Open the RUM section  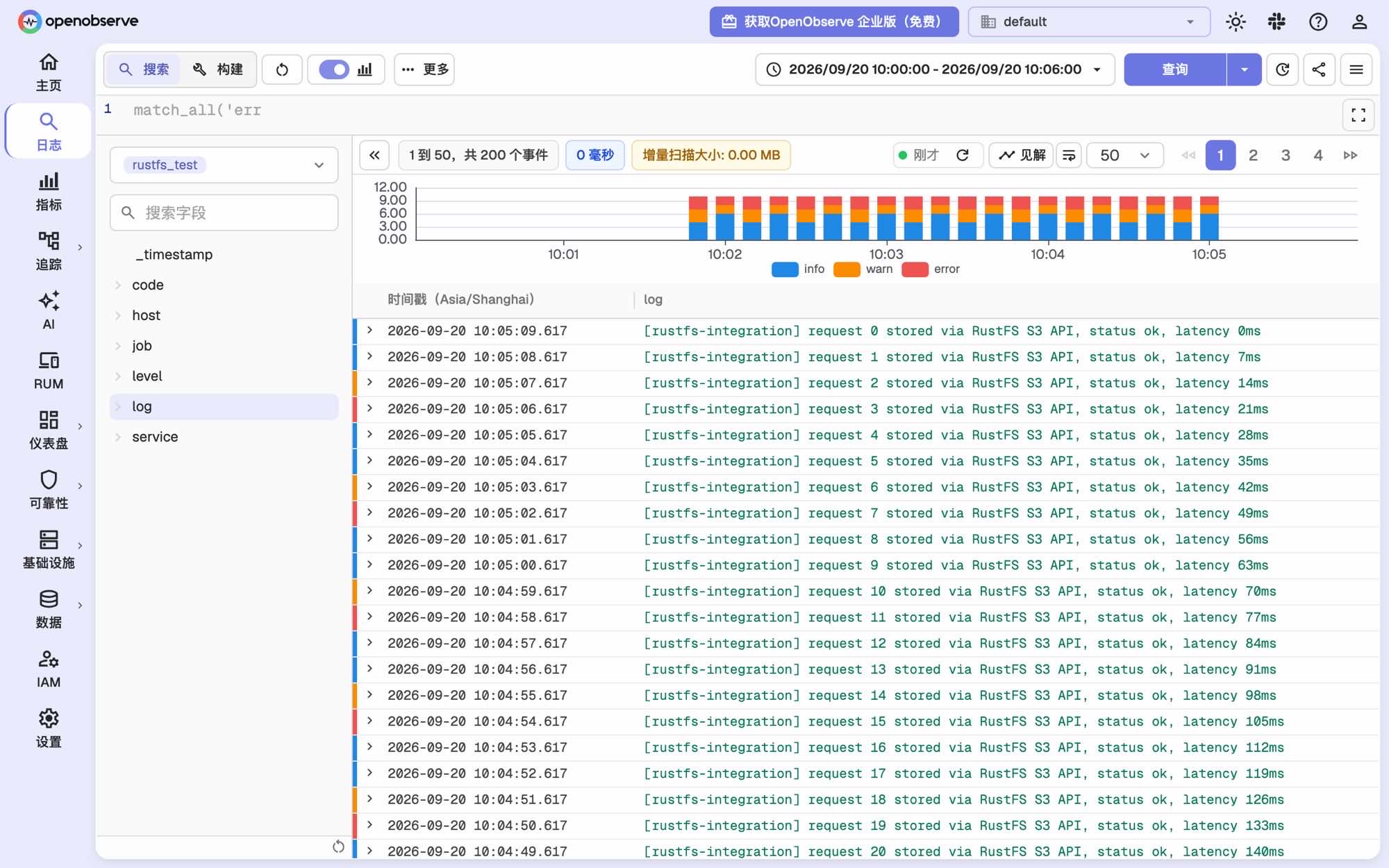(x=49, y=371)
